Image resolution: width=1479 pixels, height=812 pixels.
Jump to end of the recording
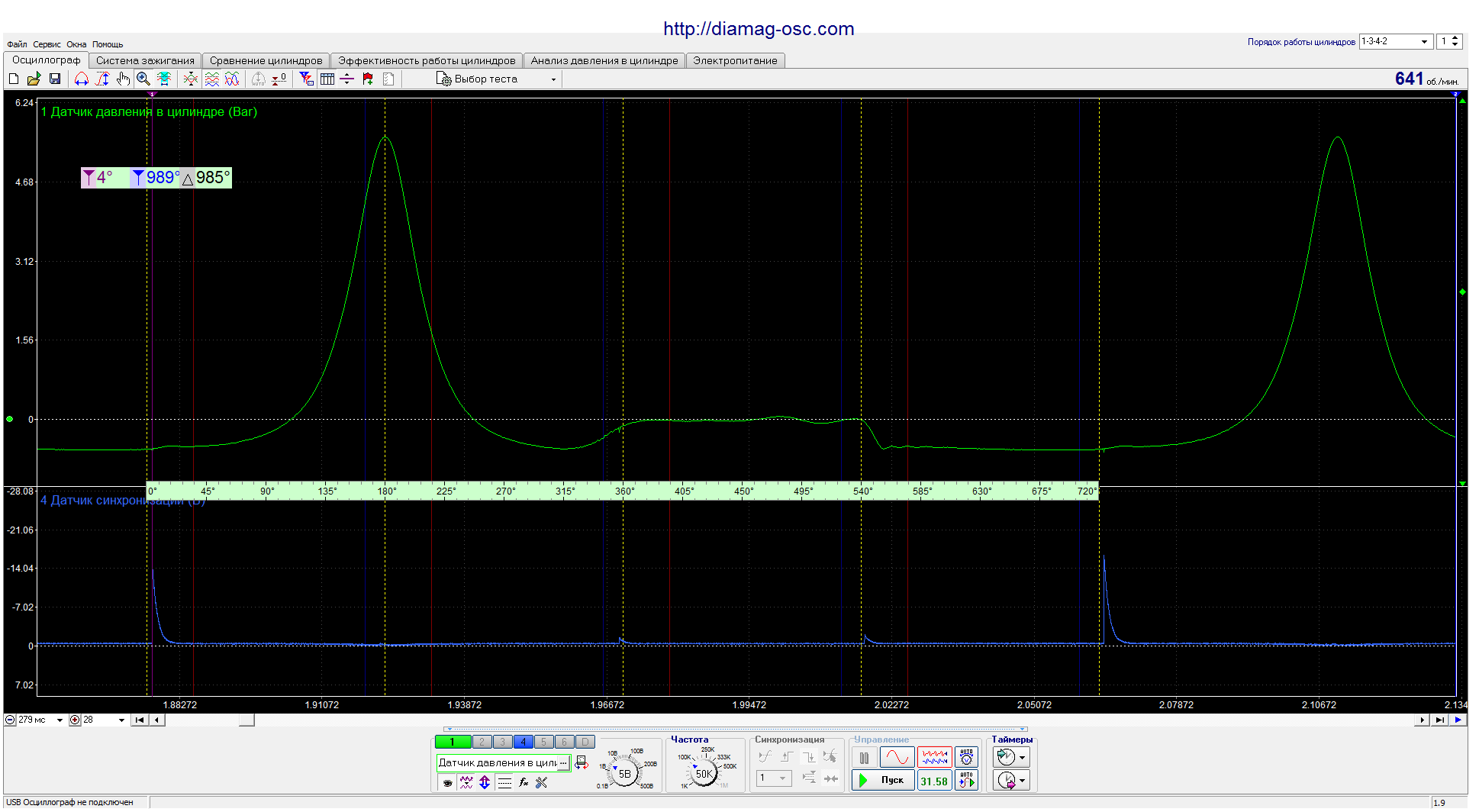[1439, 720]
